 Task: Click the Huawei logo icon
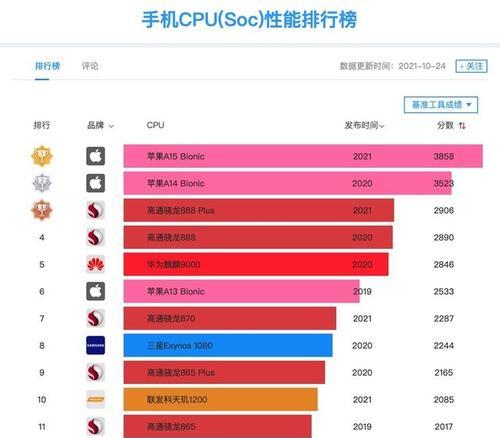pos(96,264)
